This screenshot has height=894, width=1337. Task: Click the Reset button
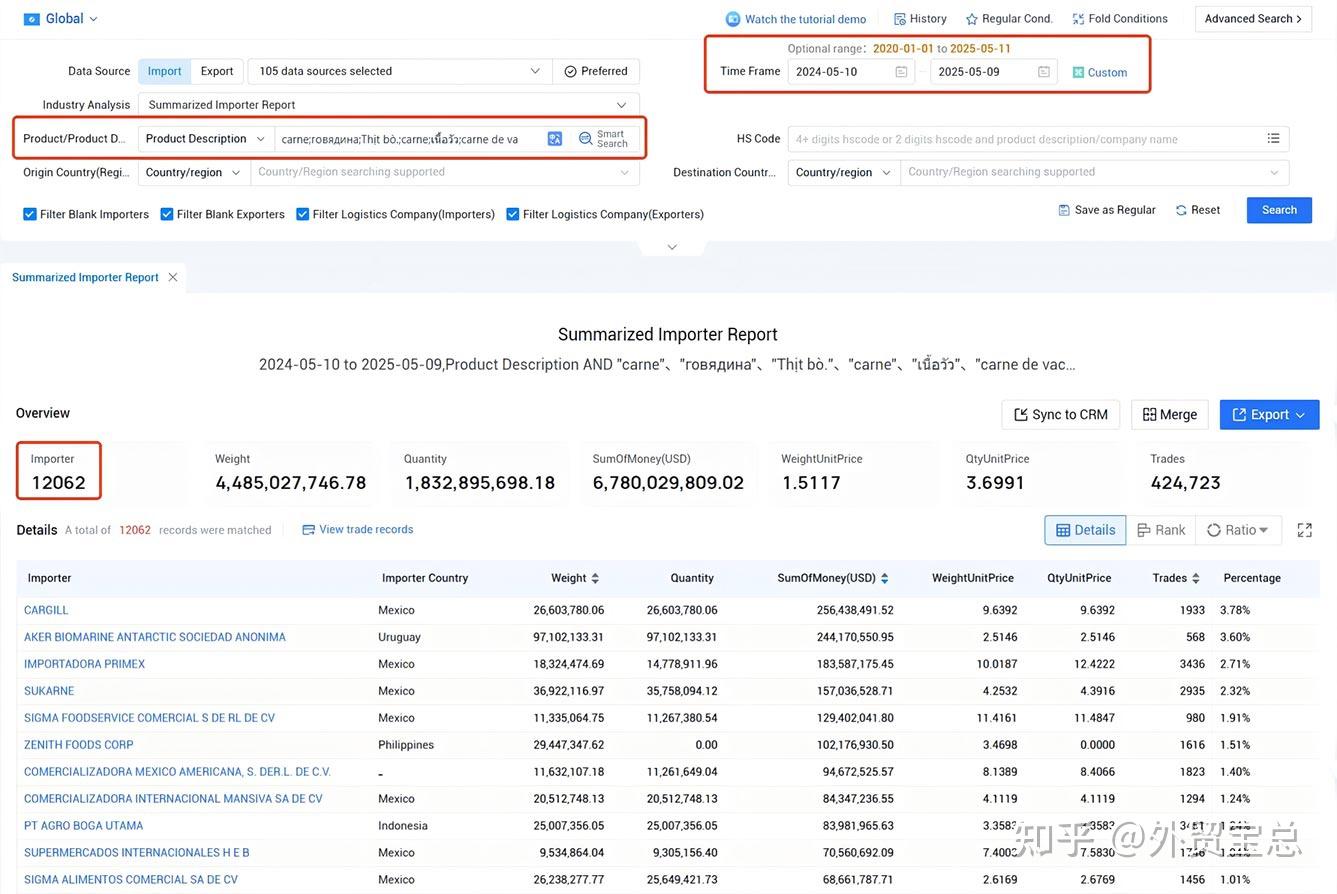[1198, 210]
